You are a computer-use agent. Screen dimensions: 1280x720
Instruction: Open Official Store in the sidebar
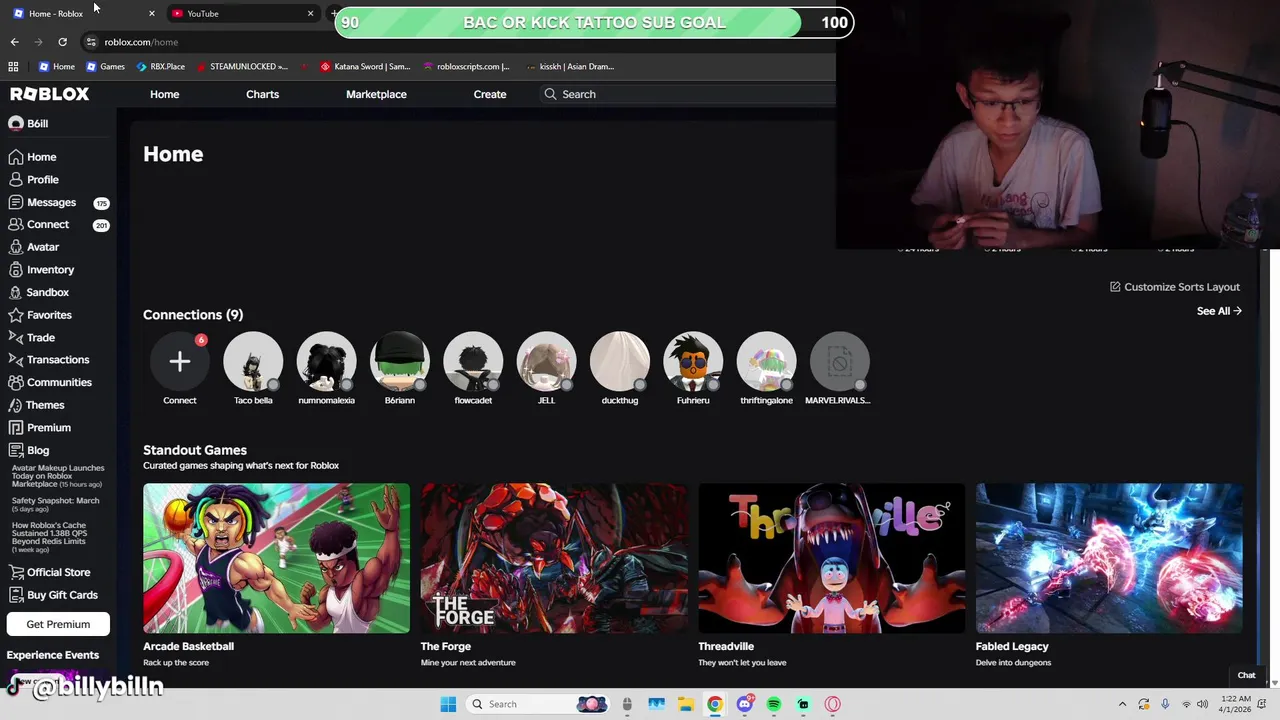pyautogui.click(x=49, y=572)
